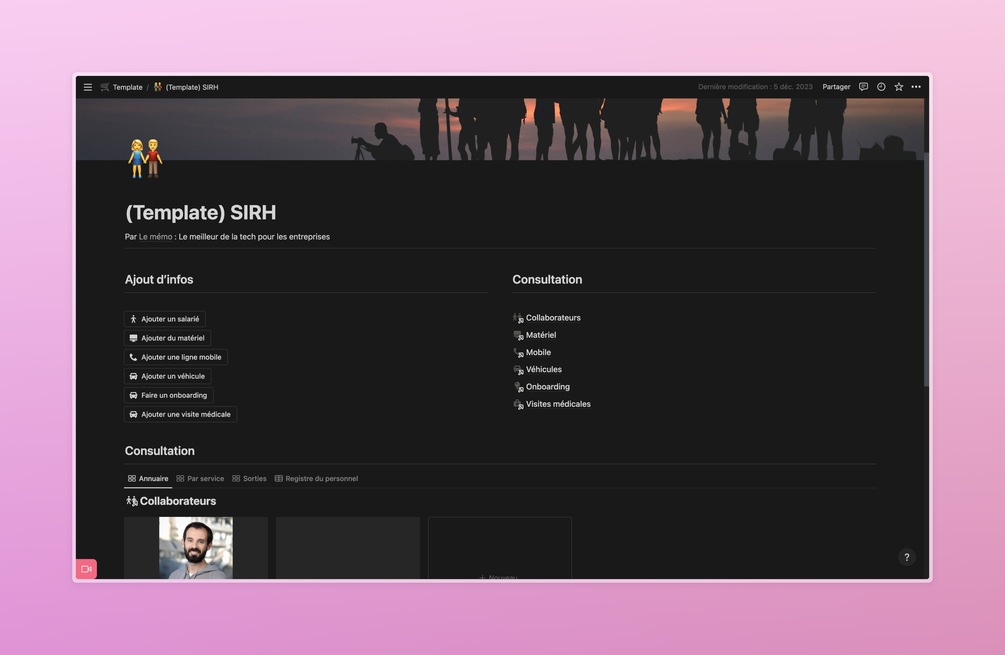Click the Nouveau new card

point(500,548)
